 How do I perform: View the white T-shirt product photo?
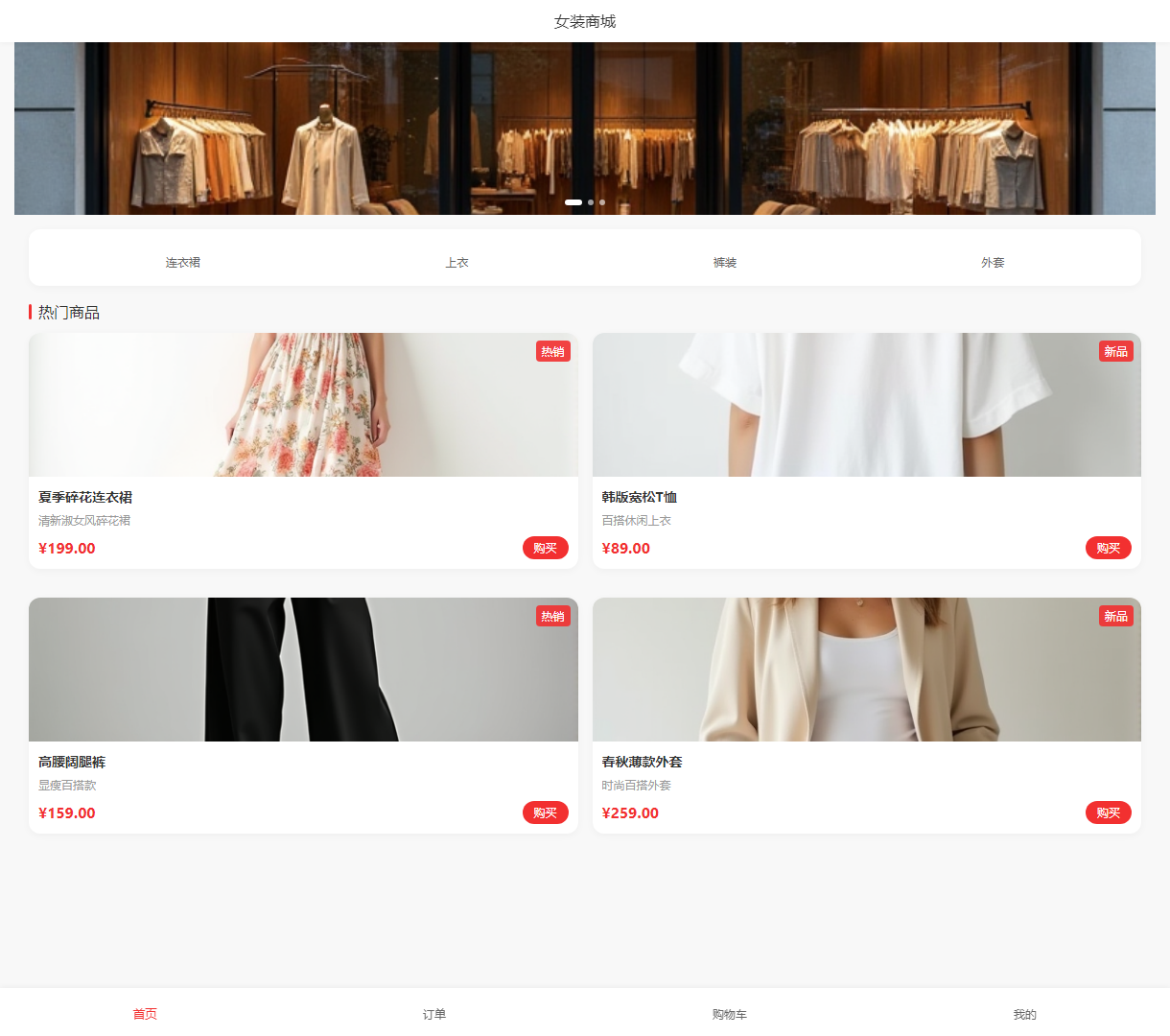[x=866, y=405]
